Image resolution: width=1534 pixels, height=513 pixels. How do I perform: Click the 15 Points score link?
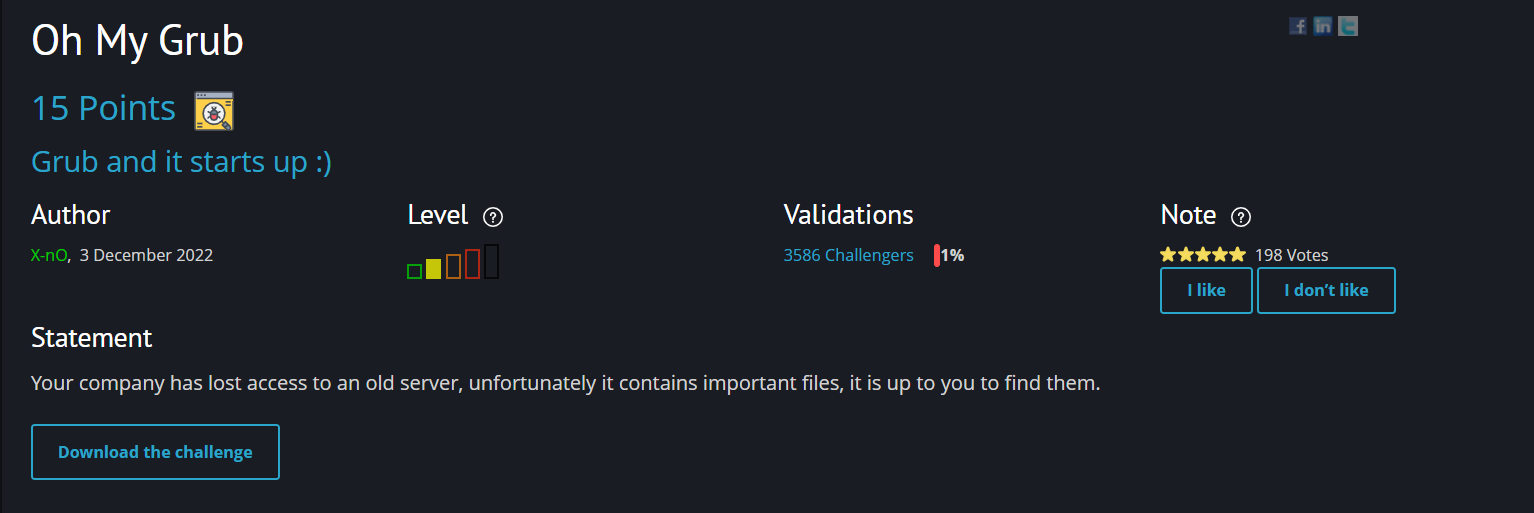click(103, 108)
